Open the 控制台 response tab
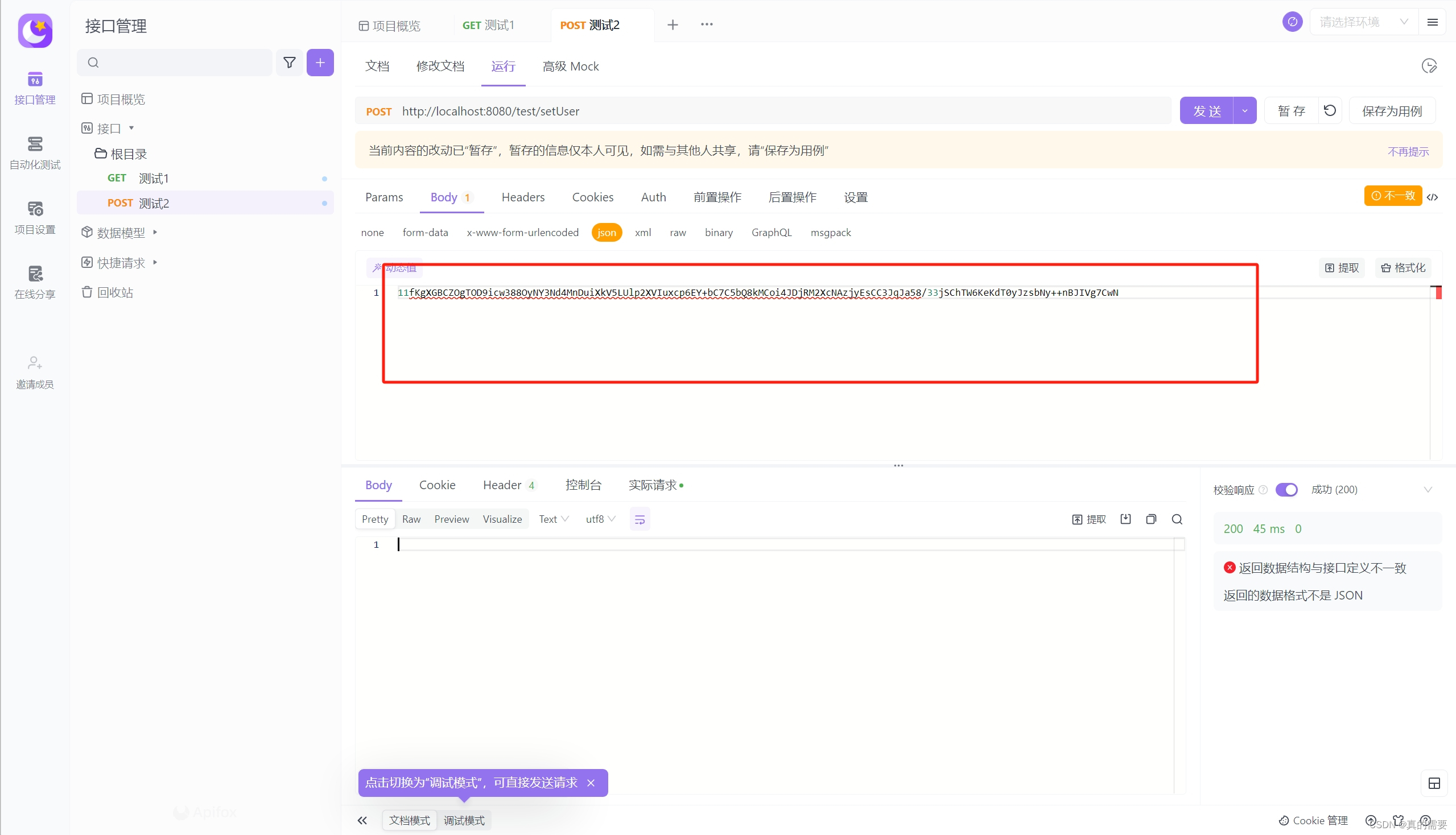The height and width of the screenshot is (835, 1456). click(583, 485)
